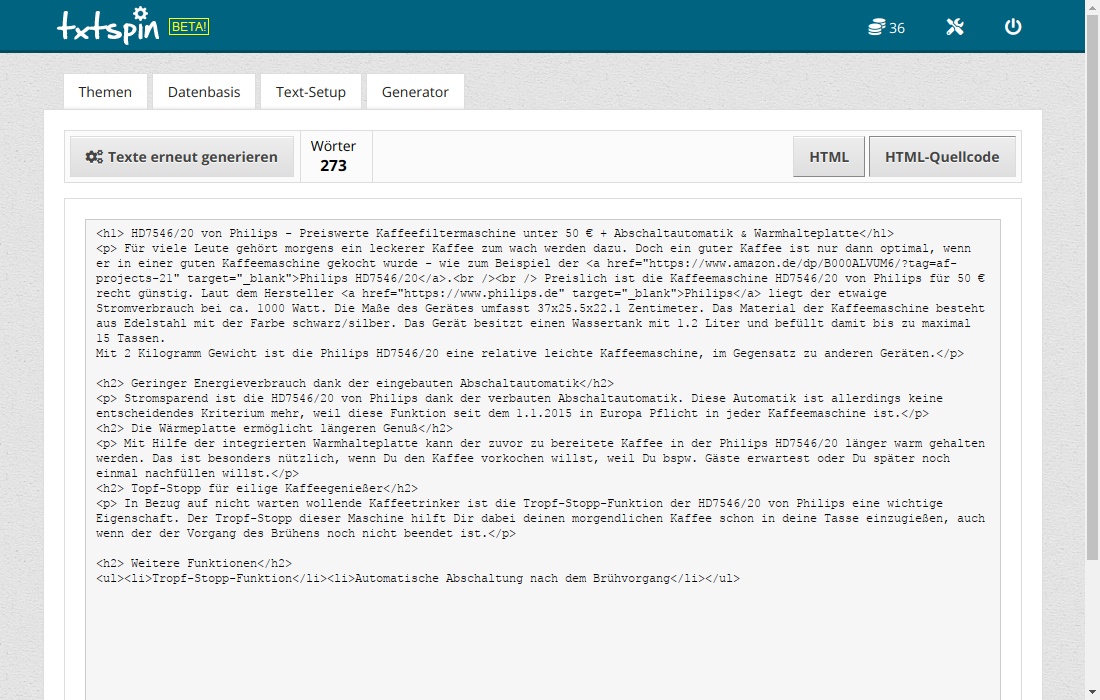Click the Wörter 273 word counter
1100x700 pixels.
click(333, 157)
